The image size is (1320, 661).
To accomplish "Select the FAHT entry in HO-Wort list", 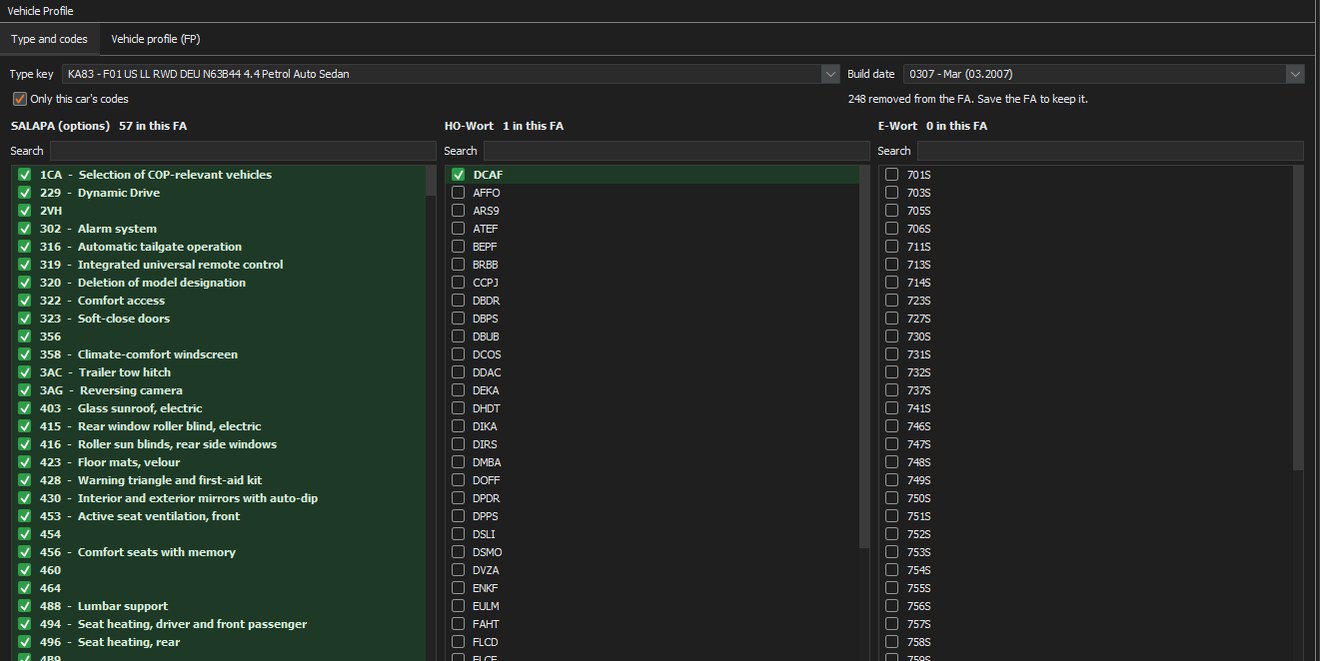I will 652,625.
